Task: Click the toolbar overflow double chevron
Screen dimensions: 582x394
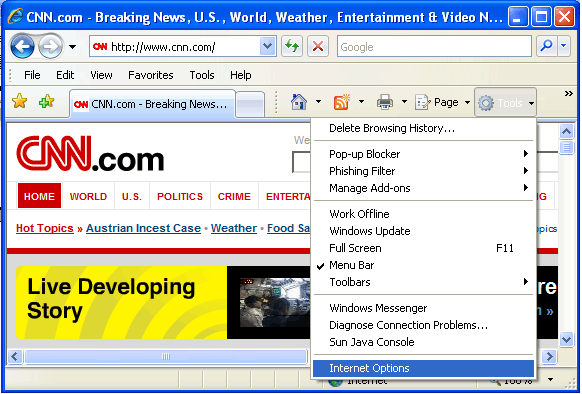Action: (x=568, y=94)
